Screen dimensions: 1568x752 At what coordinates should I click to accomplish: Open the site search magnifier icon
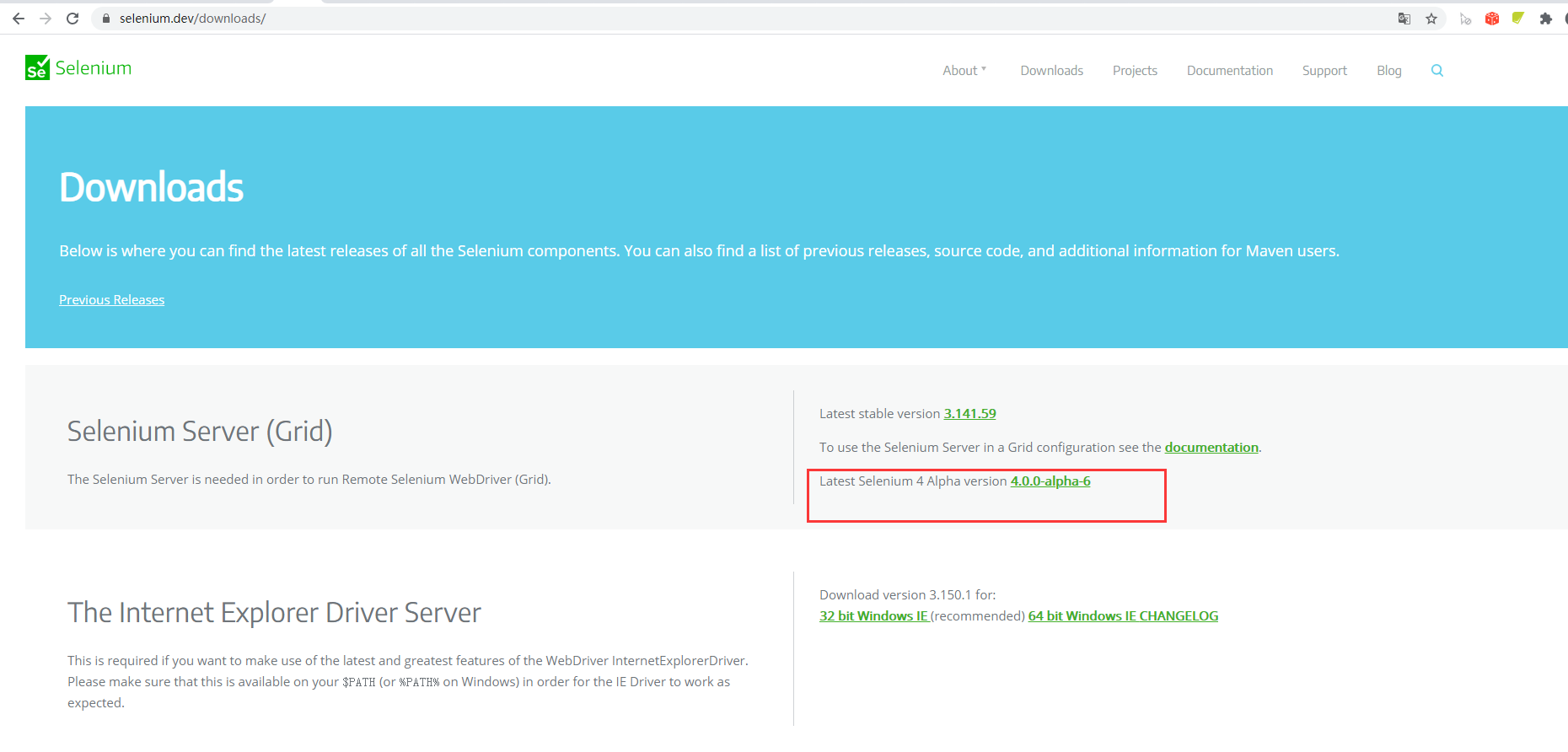(x=1437, y=71)
